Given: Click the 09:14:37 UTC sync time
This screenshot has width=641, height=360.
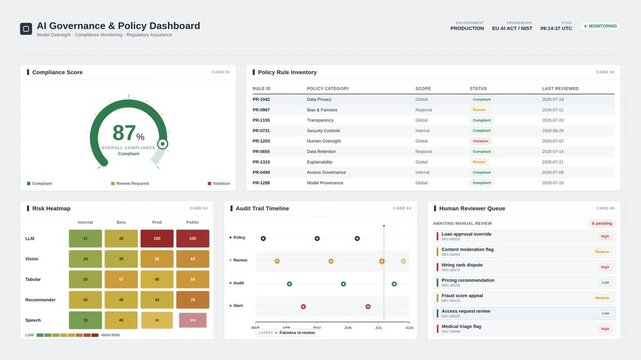Looking at the screenshot, I should click(x=556, y=28).
